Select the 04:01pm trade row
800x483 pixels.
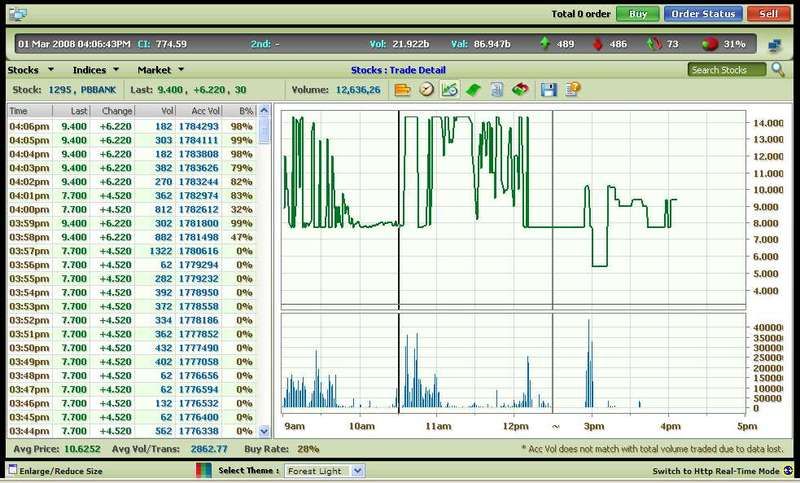(132, 195)
